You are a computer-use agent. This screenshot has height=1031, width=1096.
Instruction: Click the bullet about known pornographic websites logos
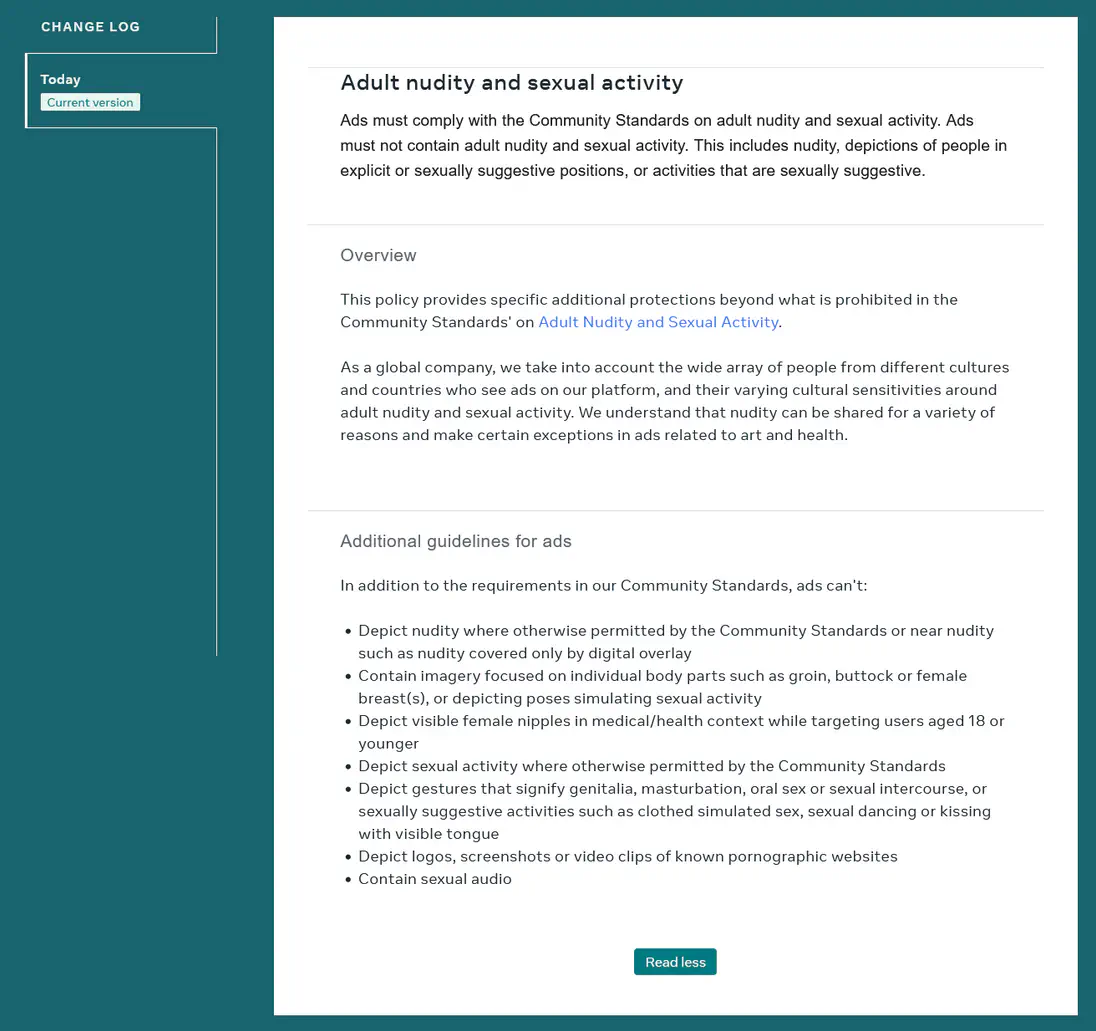[627, 856]
